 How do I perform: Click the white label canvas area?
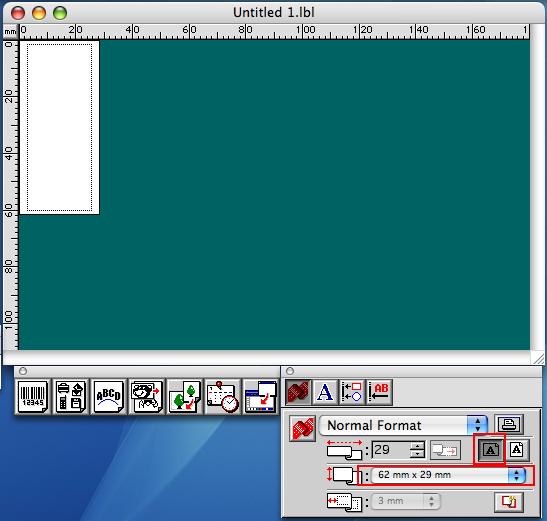coord(60,127)
